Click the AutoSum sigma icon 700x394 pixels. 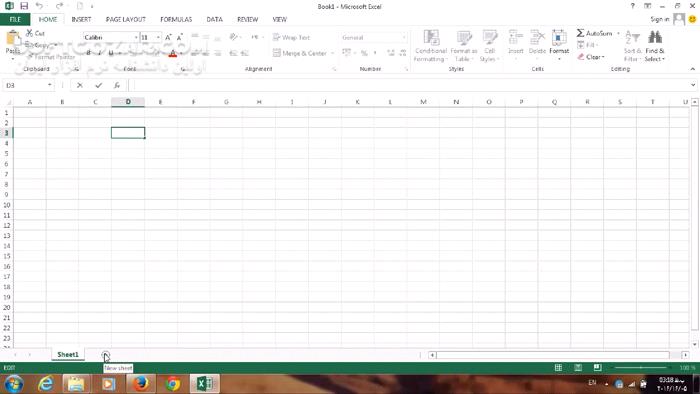coord(580,33)
